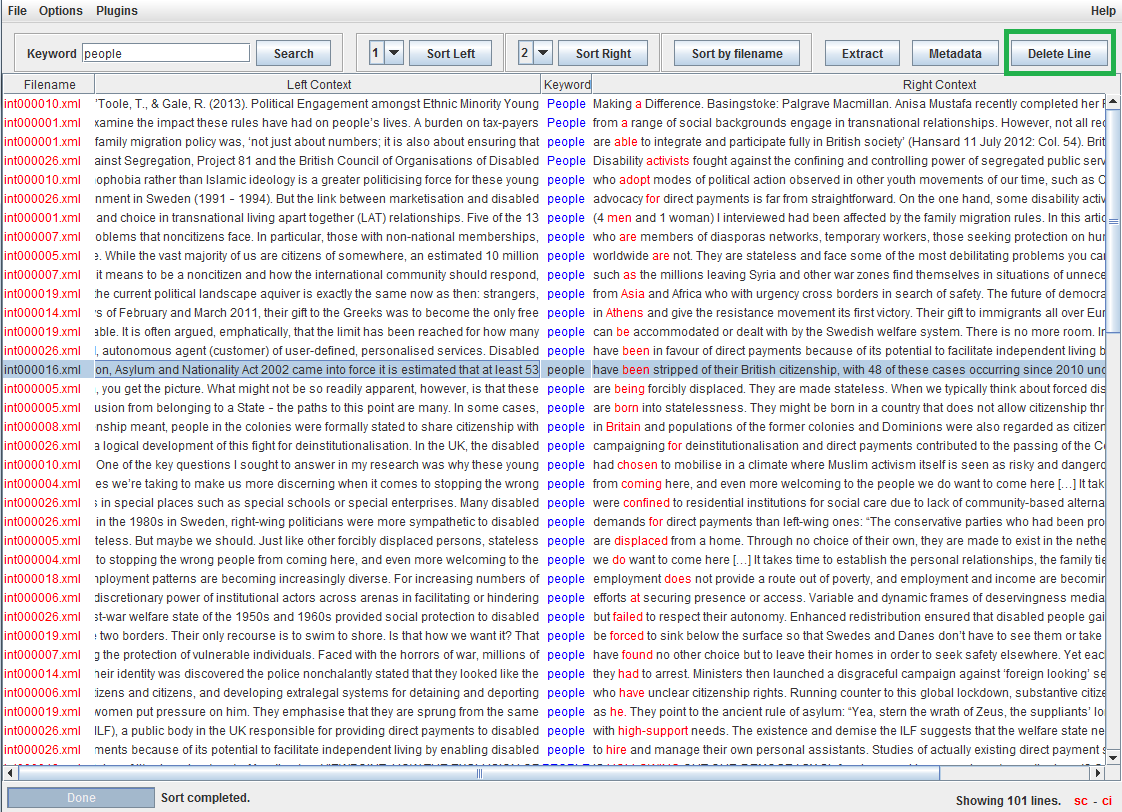Open the Help menu
The height and width of the screenshot is (812, 1122).
point(1103,11)
